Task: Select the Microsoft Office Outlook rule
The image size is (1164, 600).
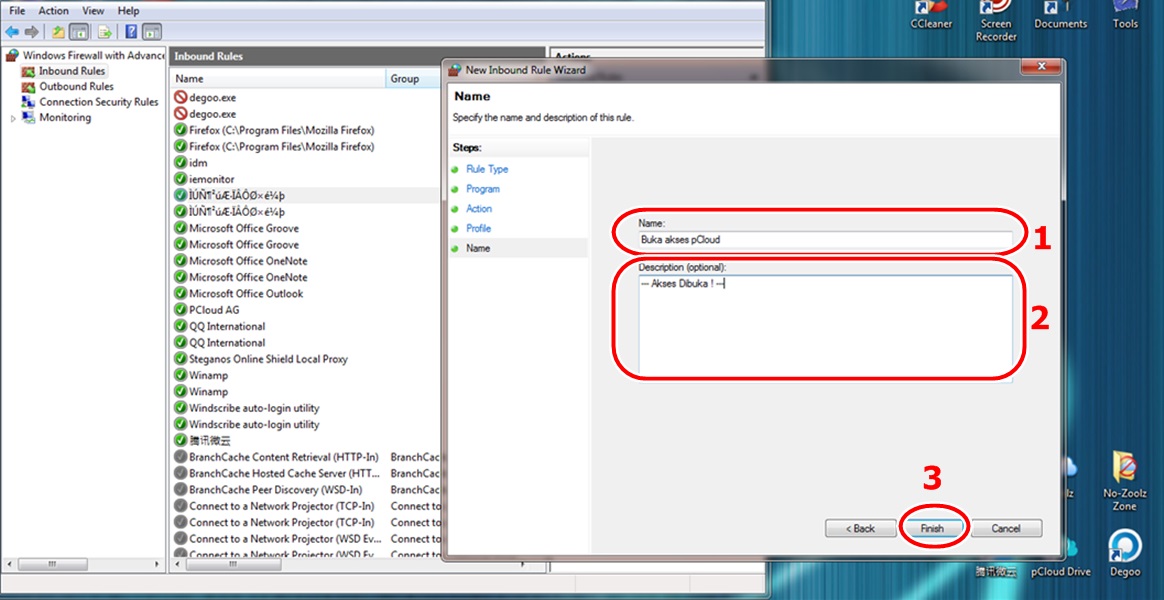Action: coord(246,293)
